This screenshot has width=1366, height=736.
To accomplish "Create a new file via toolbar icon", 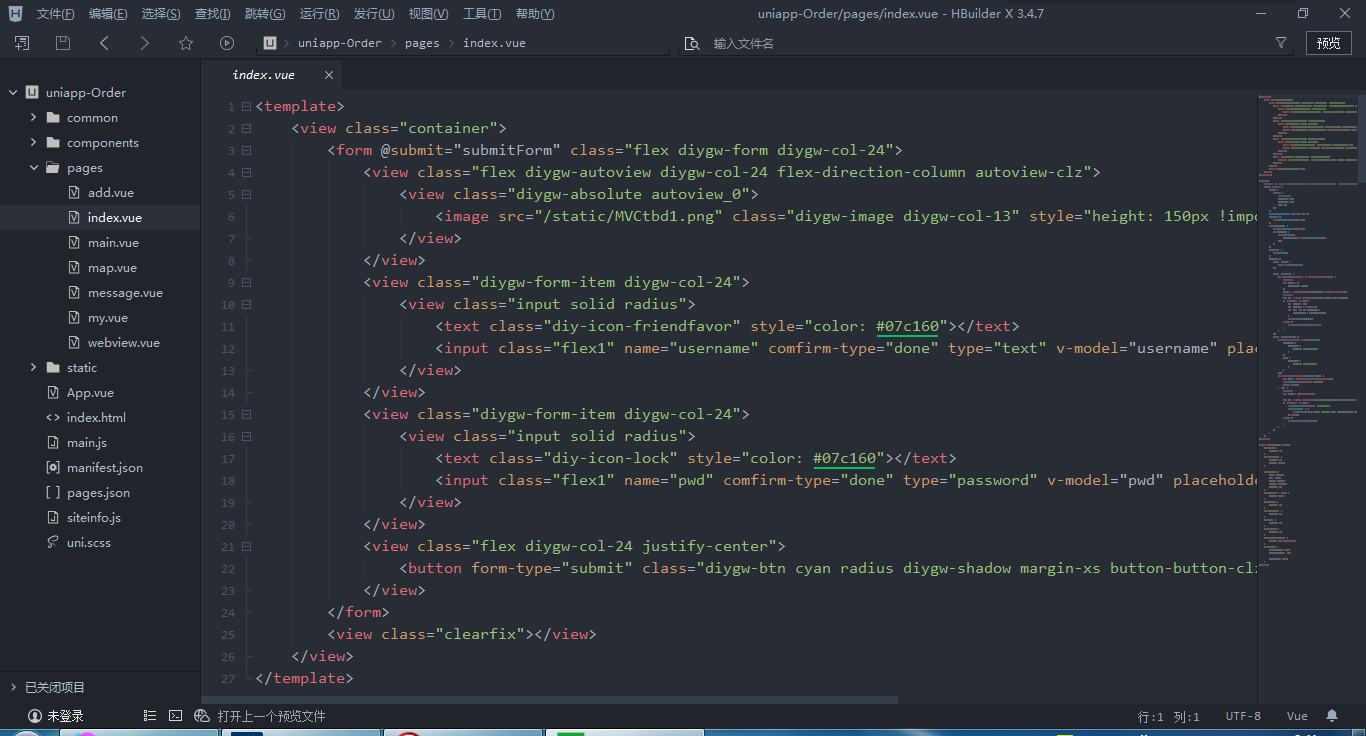I will coord(21,43).
